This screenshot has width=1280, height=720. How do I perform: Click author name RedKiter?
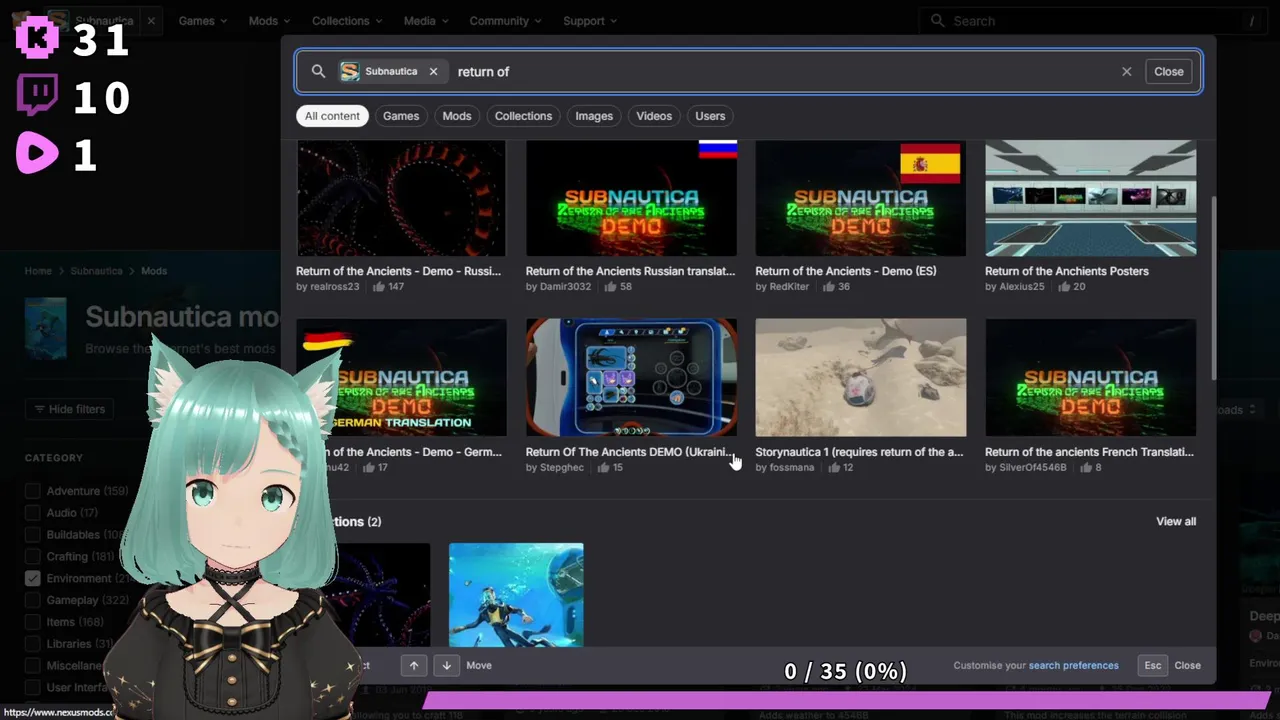pyautogui.click(x=789, y=287)
